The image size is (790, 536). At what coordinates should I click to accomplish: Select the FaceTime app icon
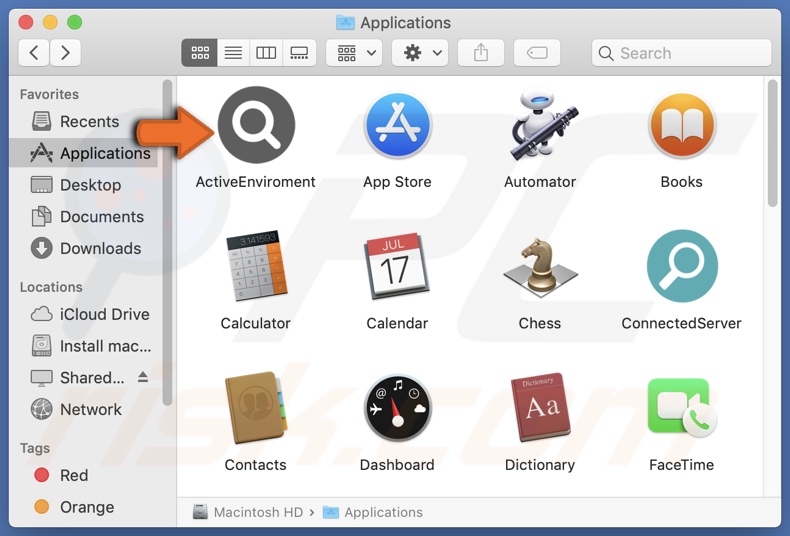coord(682,408)
